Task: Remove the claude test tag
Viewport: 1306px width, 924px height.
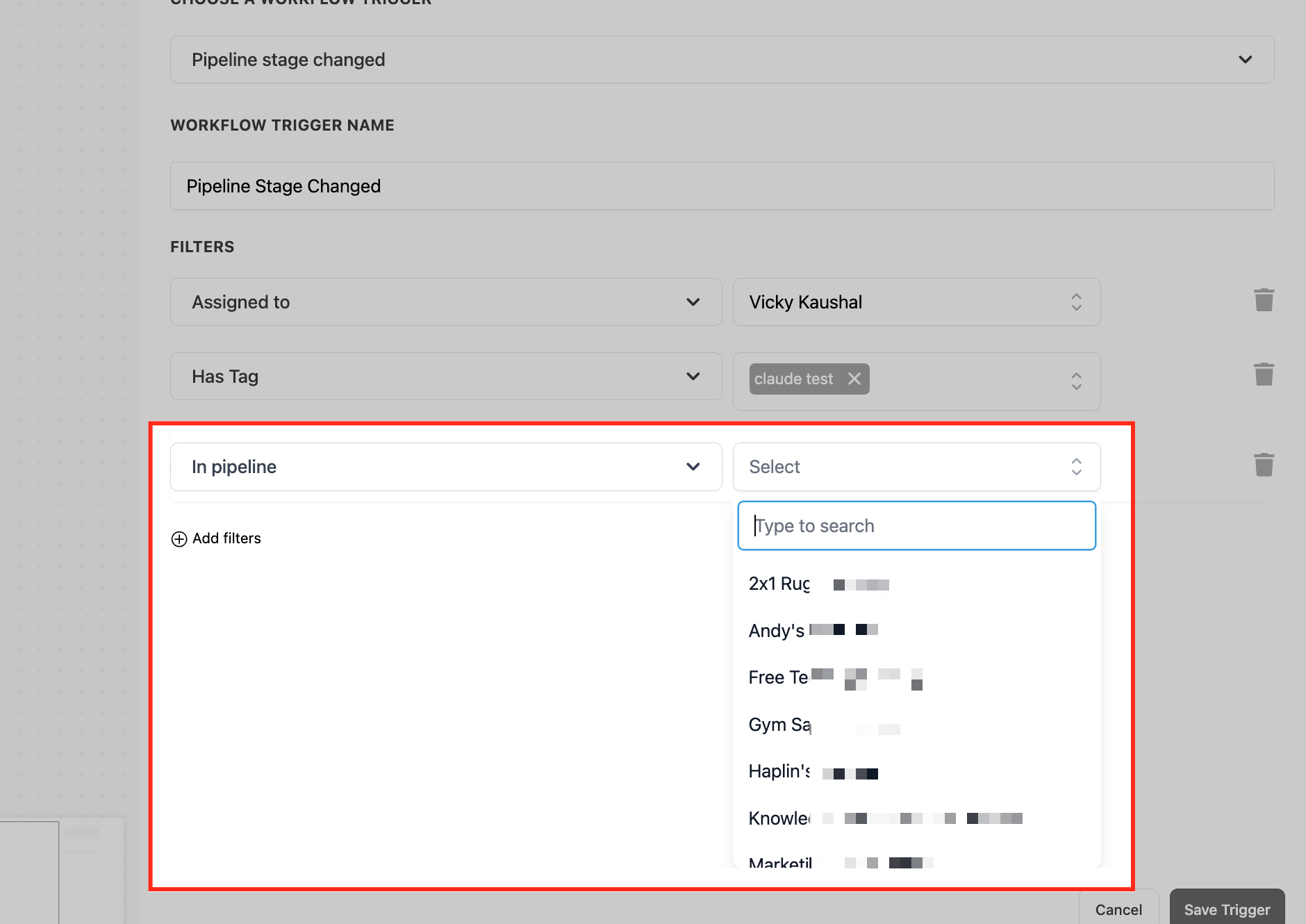Action: point(854,379)
